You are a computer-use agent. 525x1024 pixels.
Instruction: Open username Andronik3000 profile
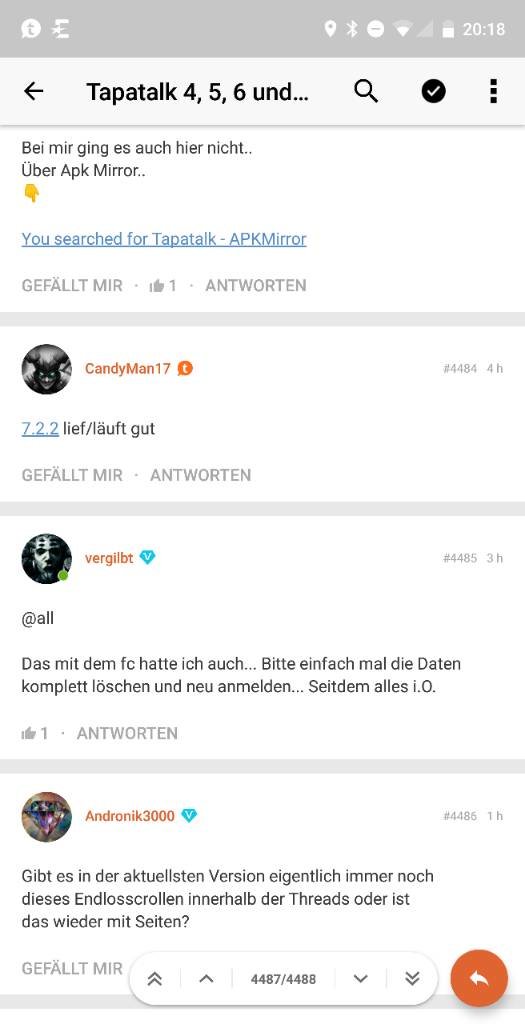point(129,816)
